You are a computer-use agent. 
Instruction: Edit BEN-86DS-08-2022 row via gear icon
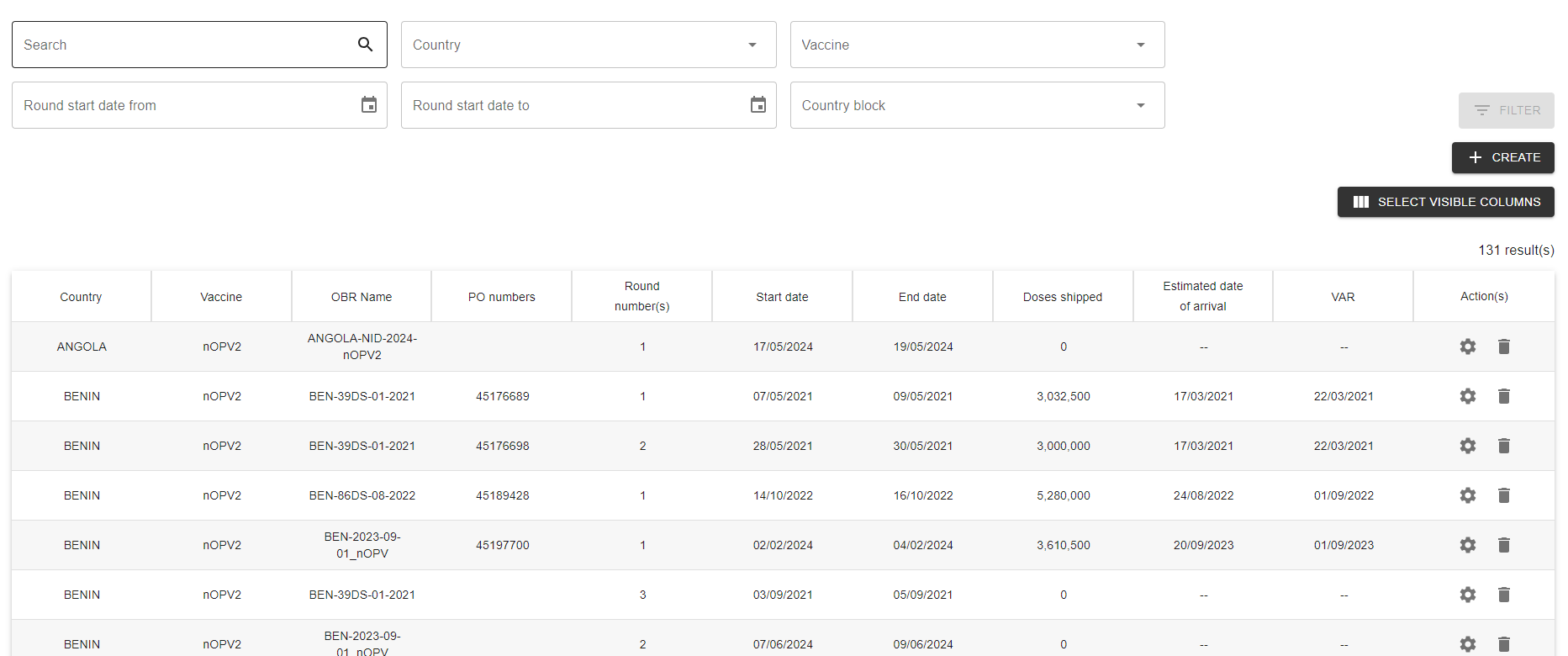pos(1467,495)
